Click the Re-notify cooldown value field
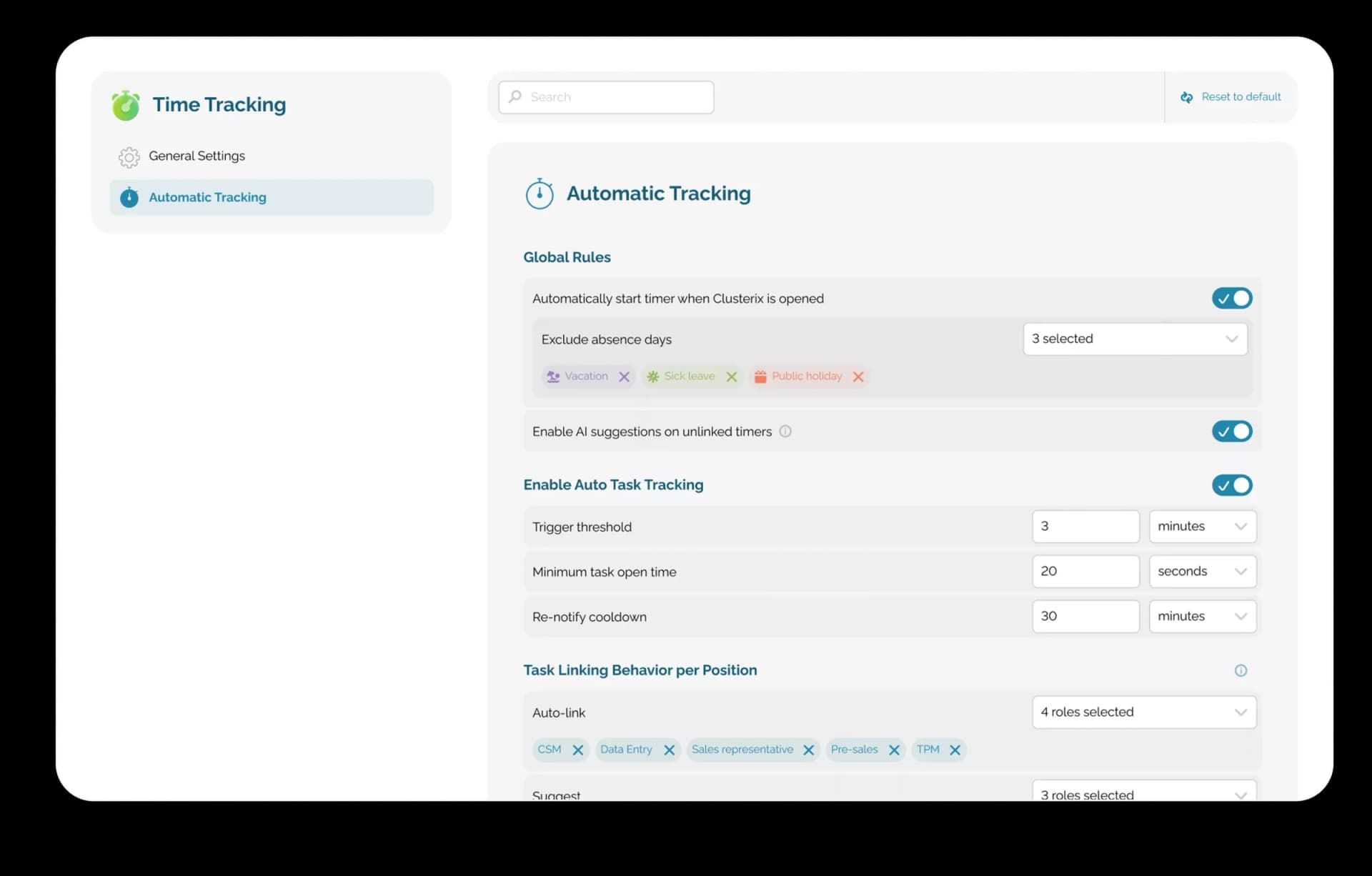The height and width of the screenshot is (876, 1372). 1085,617
